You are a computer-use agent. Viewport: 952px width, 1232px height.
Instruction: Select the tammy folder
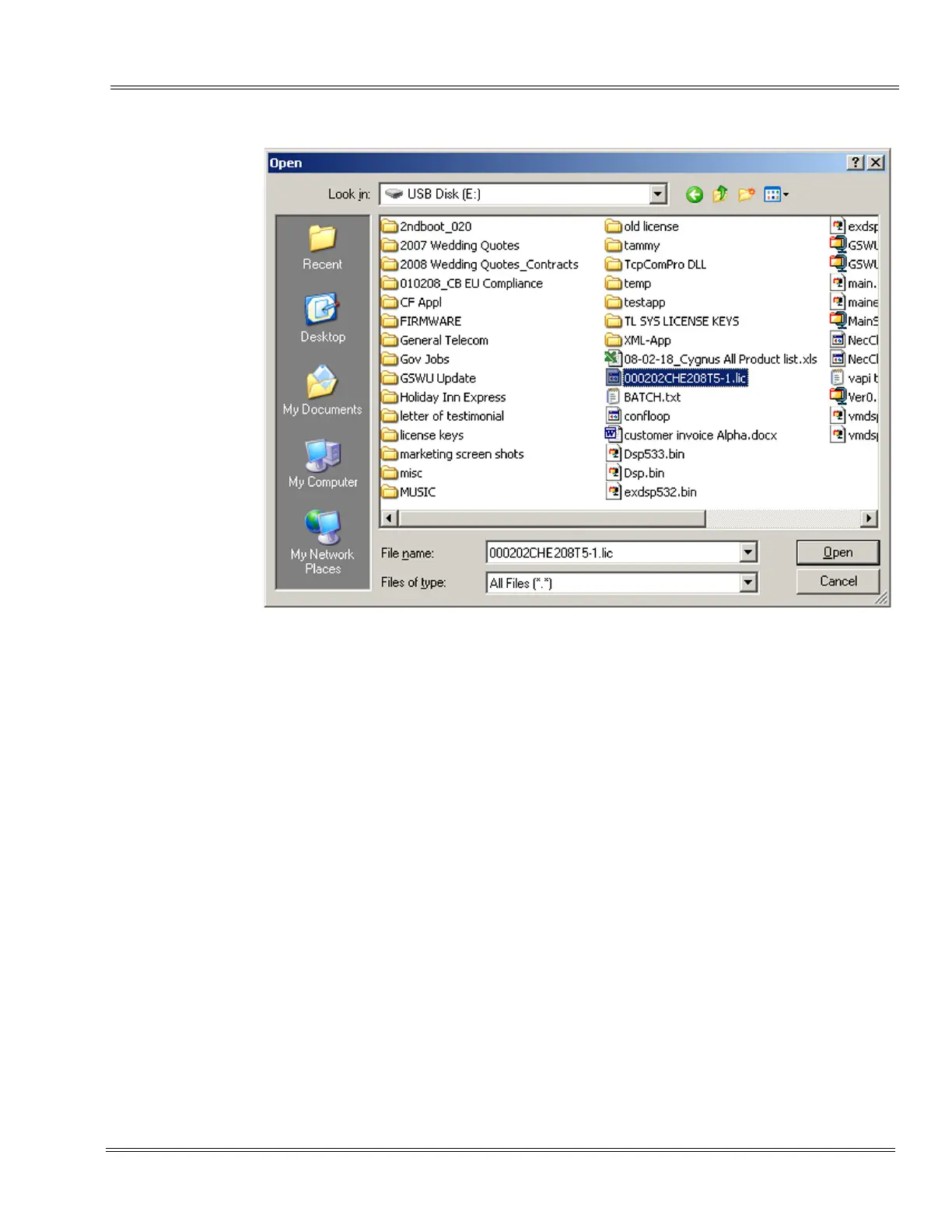(x=632, y=246)
